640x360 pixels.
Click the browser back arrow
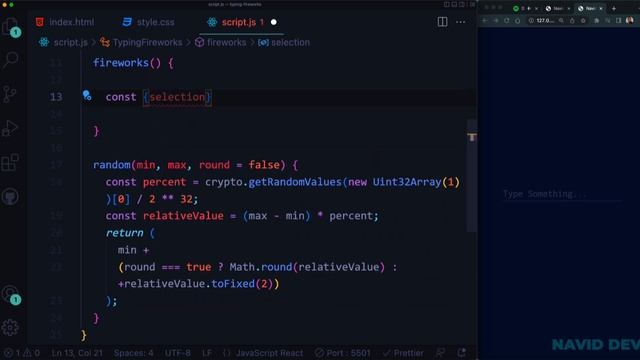[x=485, y=20]
